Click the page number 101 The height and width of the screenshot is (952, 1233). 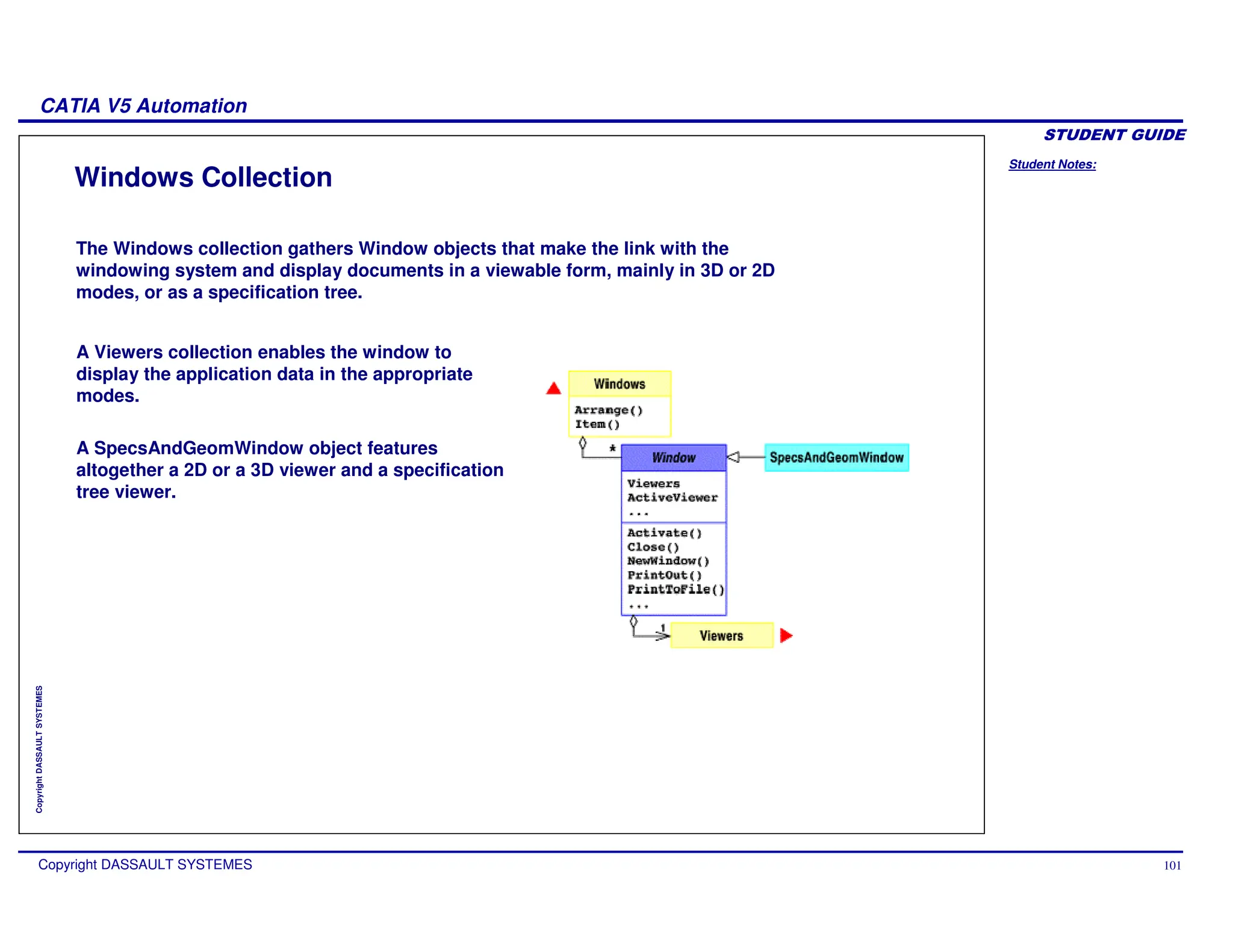pos(1172,866)
